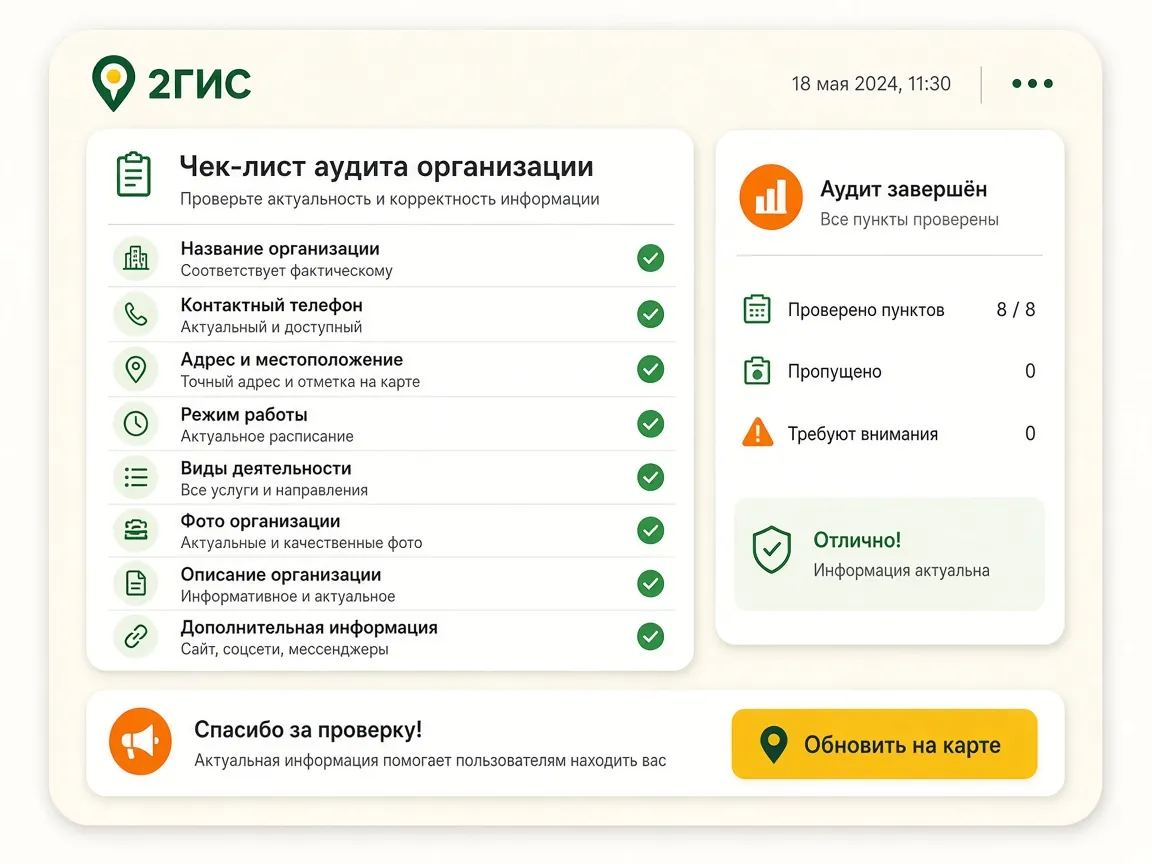Open the three-dots more options menu
Screen dimensions: 1152x864
point(1032,84)
